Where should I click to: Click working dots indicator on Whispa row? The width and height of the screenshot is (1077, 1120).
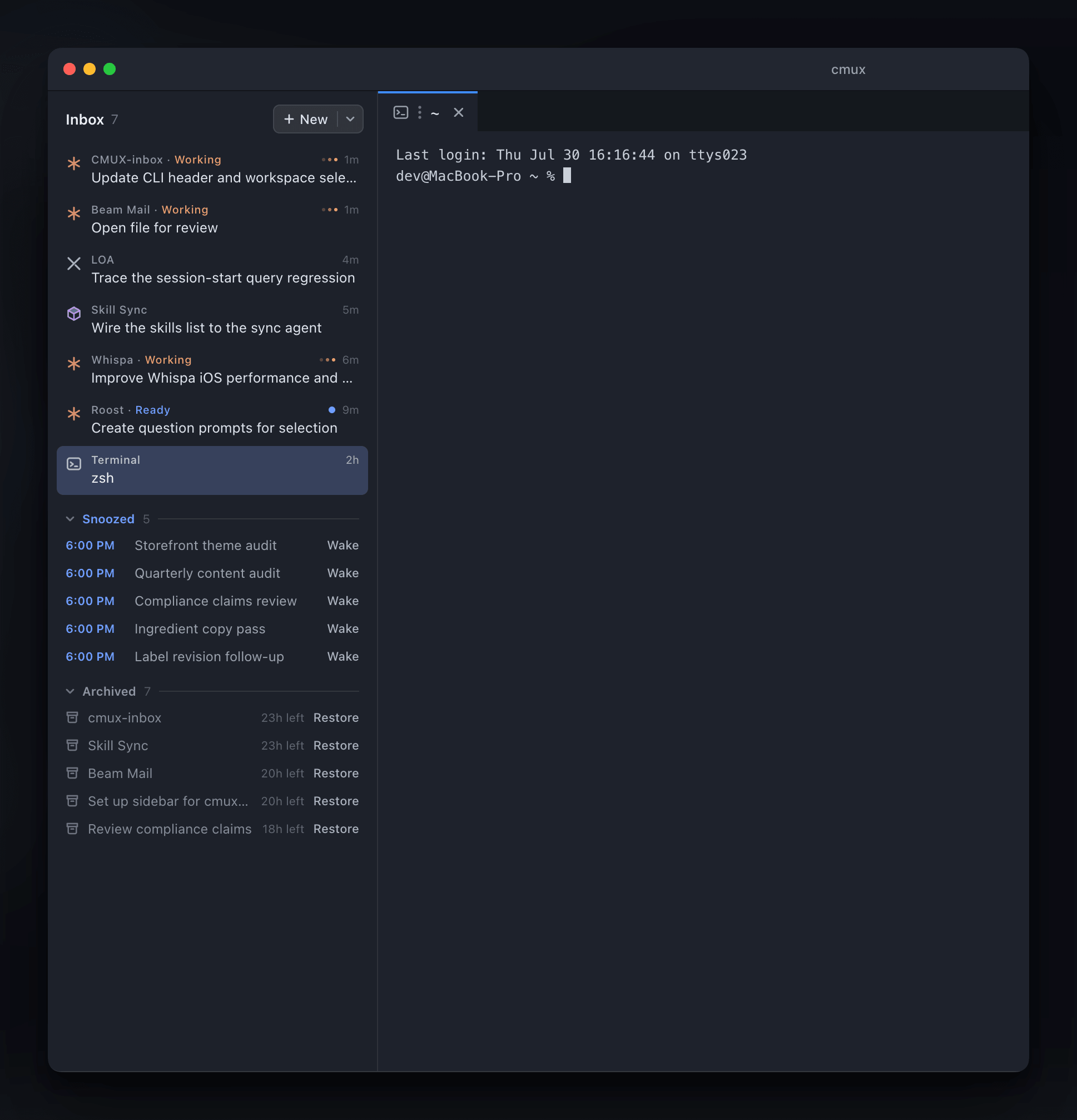tap(327, 360)
